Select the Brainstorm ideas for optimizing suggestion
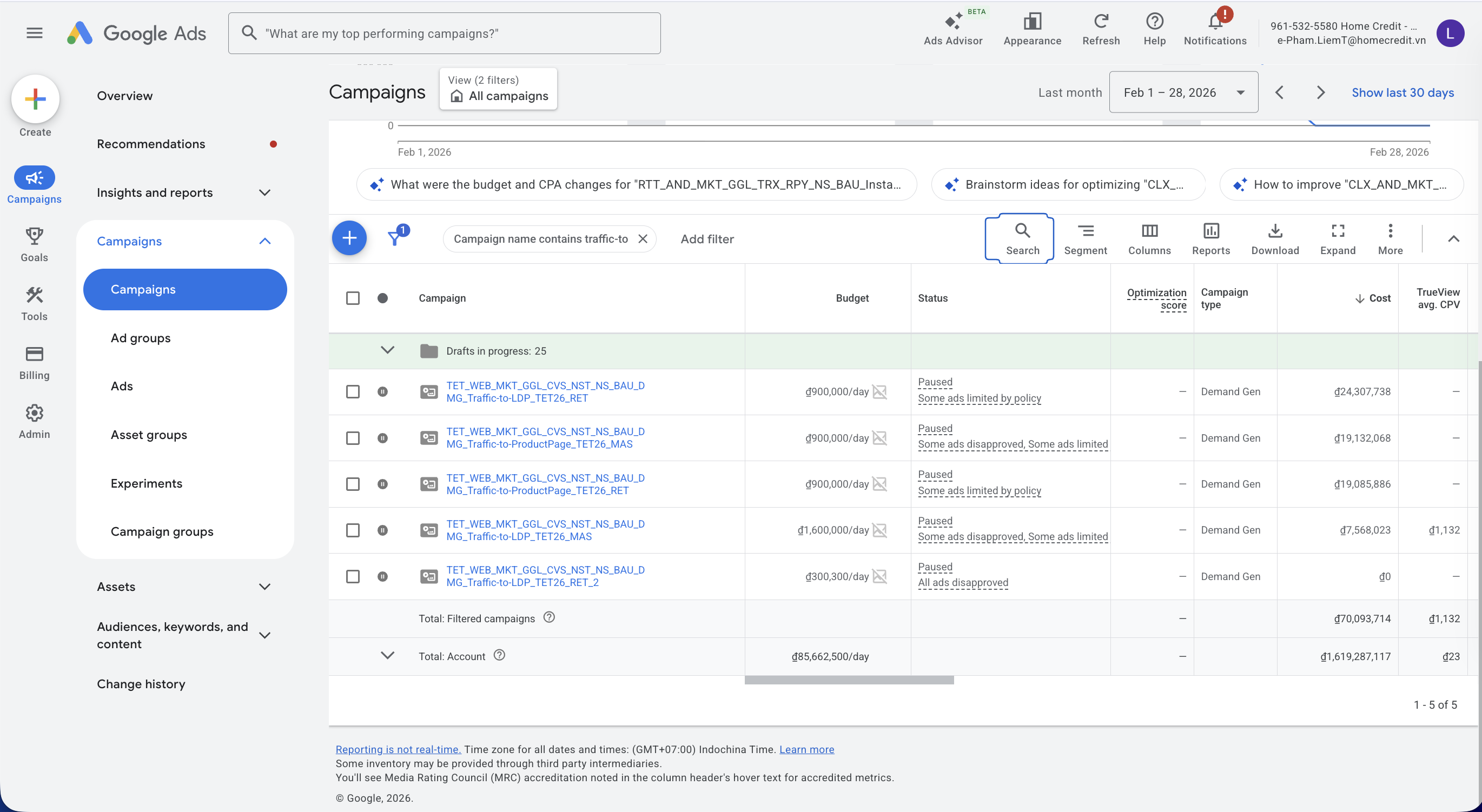1482x812 pixels. pos(1068,184)
